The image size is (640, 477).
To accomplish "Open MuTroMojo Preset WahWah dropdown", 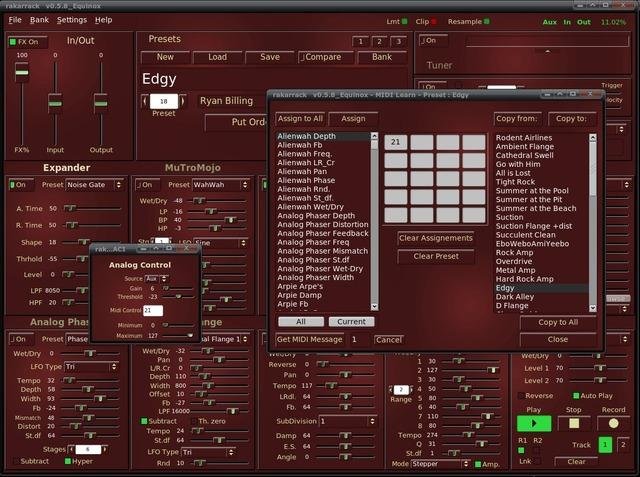I will pyautogui.click(x=220, y=185).
